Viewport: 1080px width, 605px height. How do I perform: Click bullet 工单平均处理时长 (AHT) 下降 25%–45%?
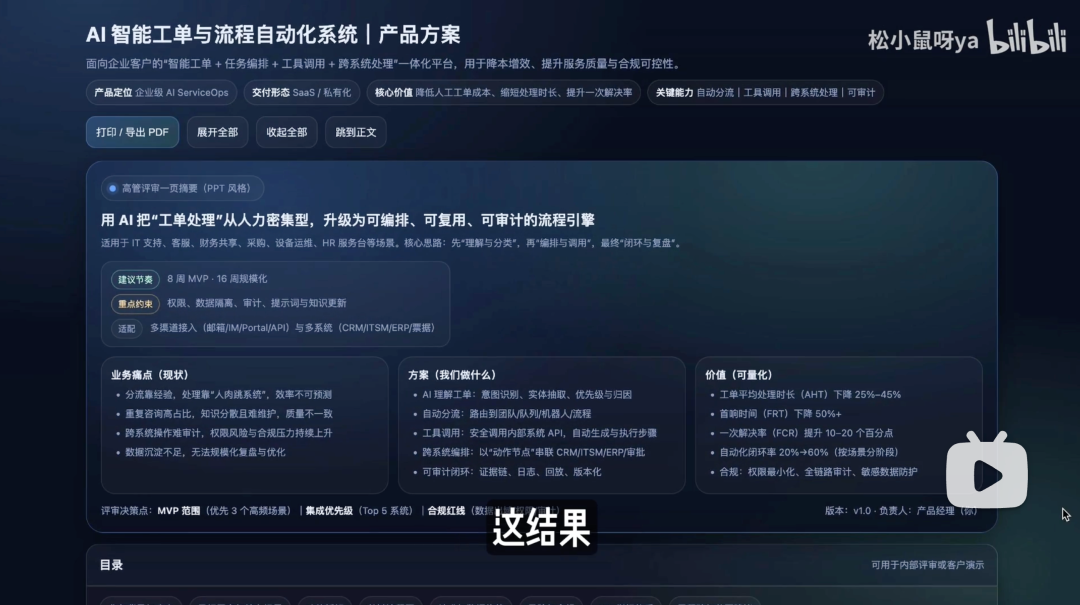(x=810, y=395)
